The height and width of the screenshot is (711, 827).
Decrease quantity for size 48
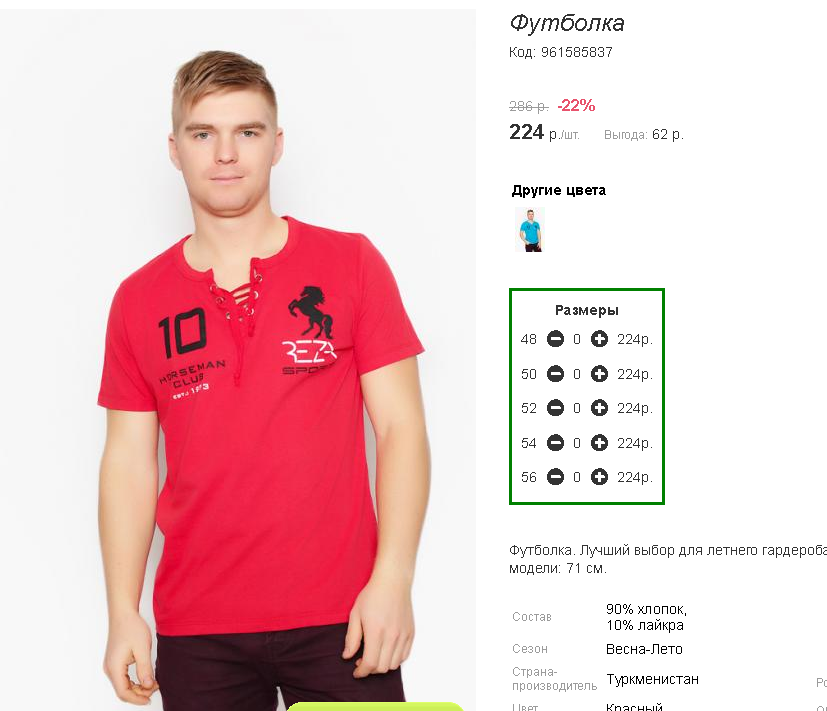(555, 339)
